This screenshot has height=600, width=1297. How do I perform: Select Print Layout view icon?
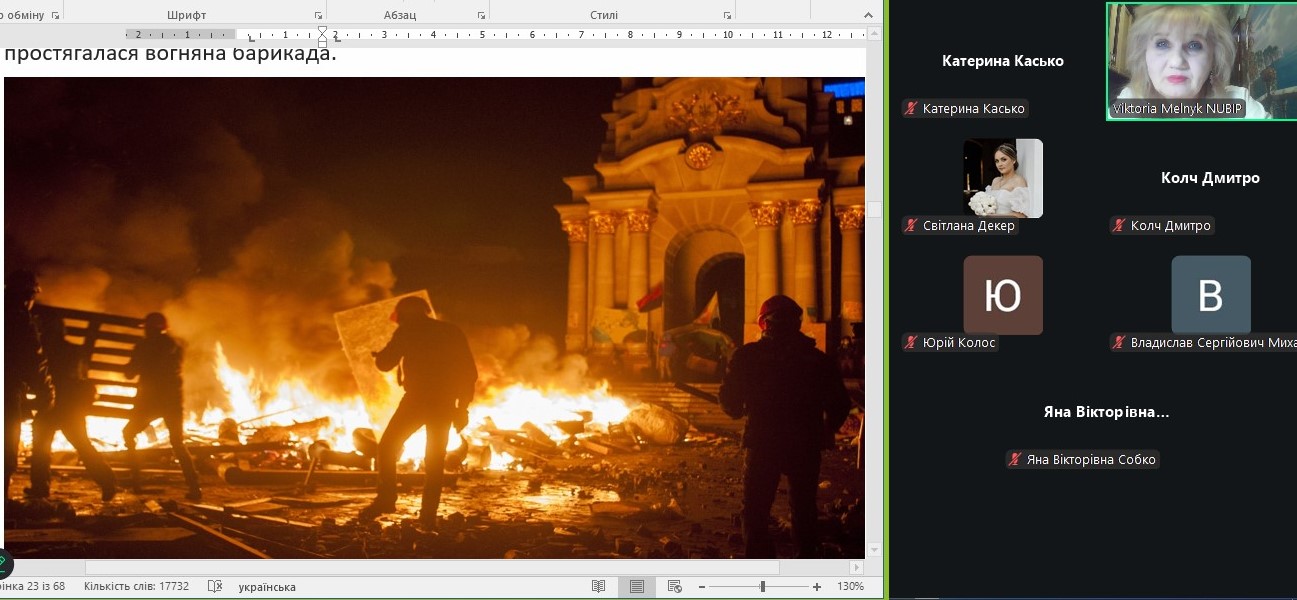click(x=636, y=587)
